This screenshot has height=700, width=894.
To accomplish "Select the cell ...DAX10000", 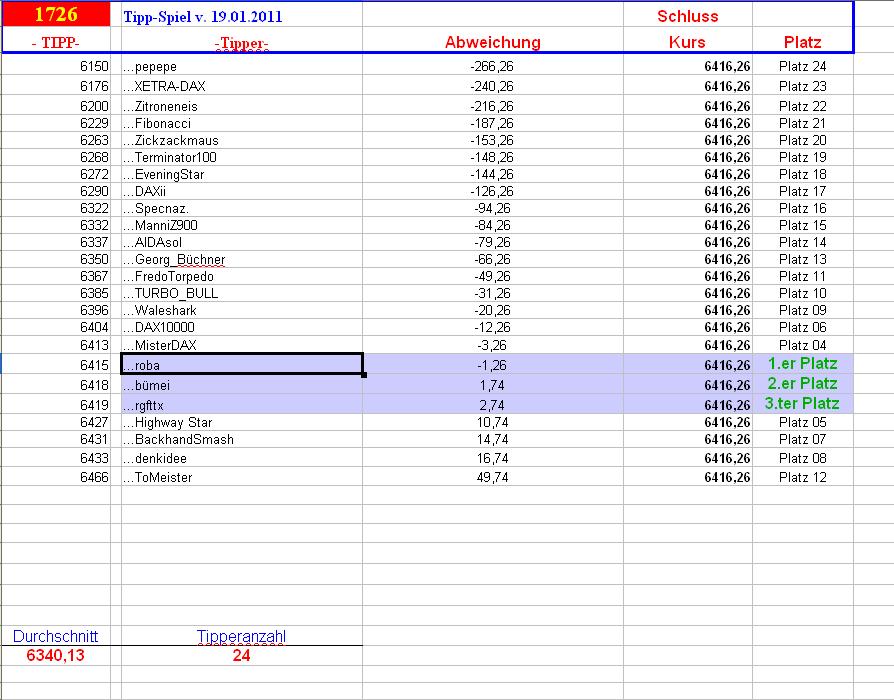I will [242, 328].
